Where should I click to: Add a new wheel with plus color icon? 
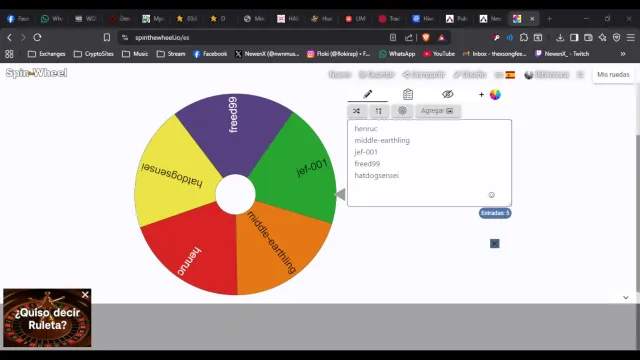489,94
